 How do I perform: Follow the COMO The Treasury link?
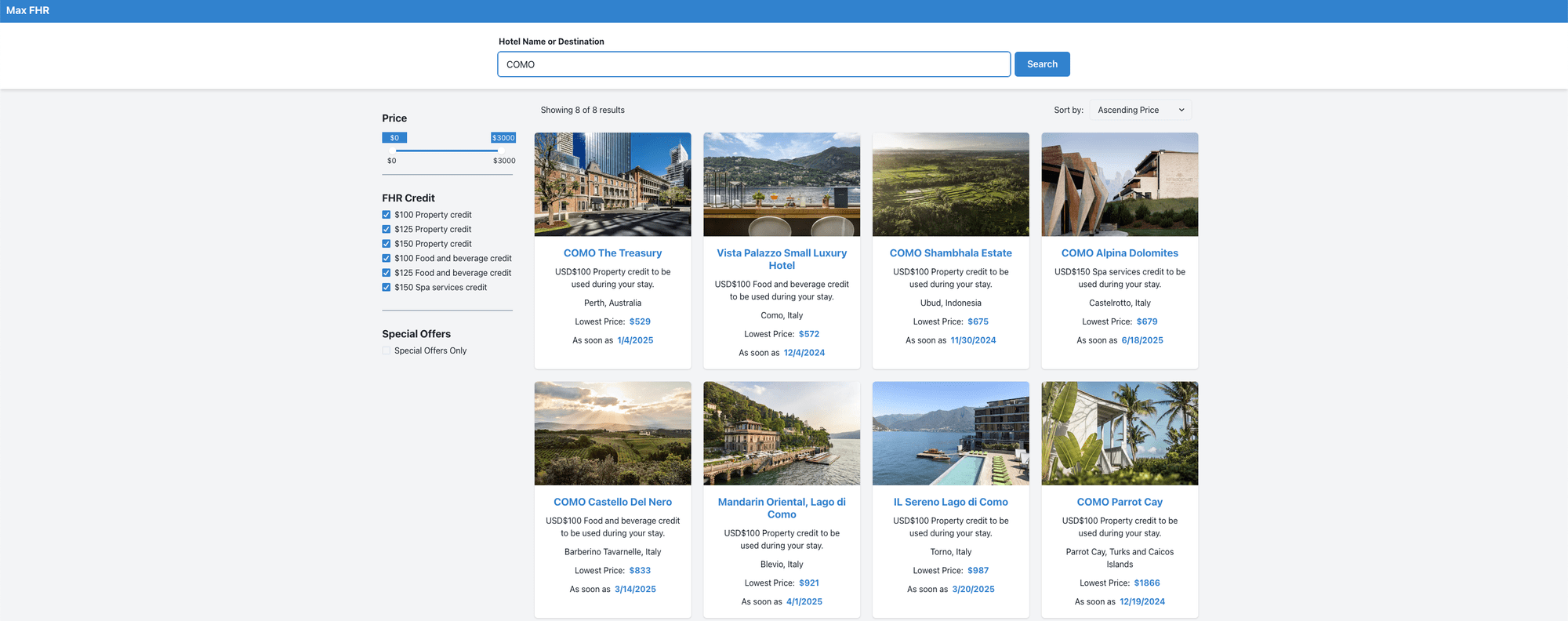pos(613,253)
